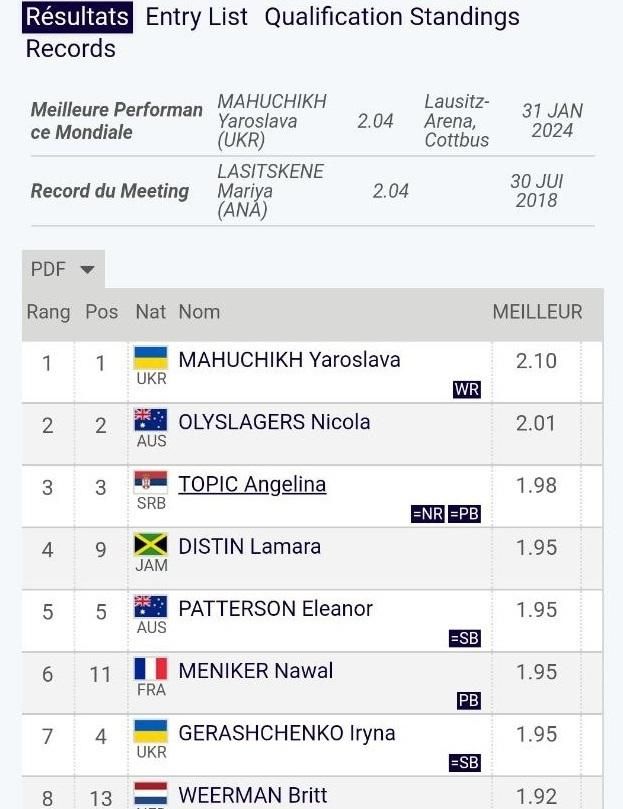Click Serbia flag beside TOPIC Angelina
This screenshot has height=809, width=623.
151,482
